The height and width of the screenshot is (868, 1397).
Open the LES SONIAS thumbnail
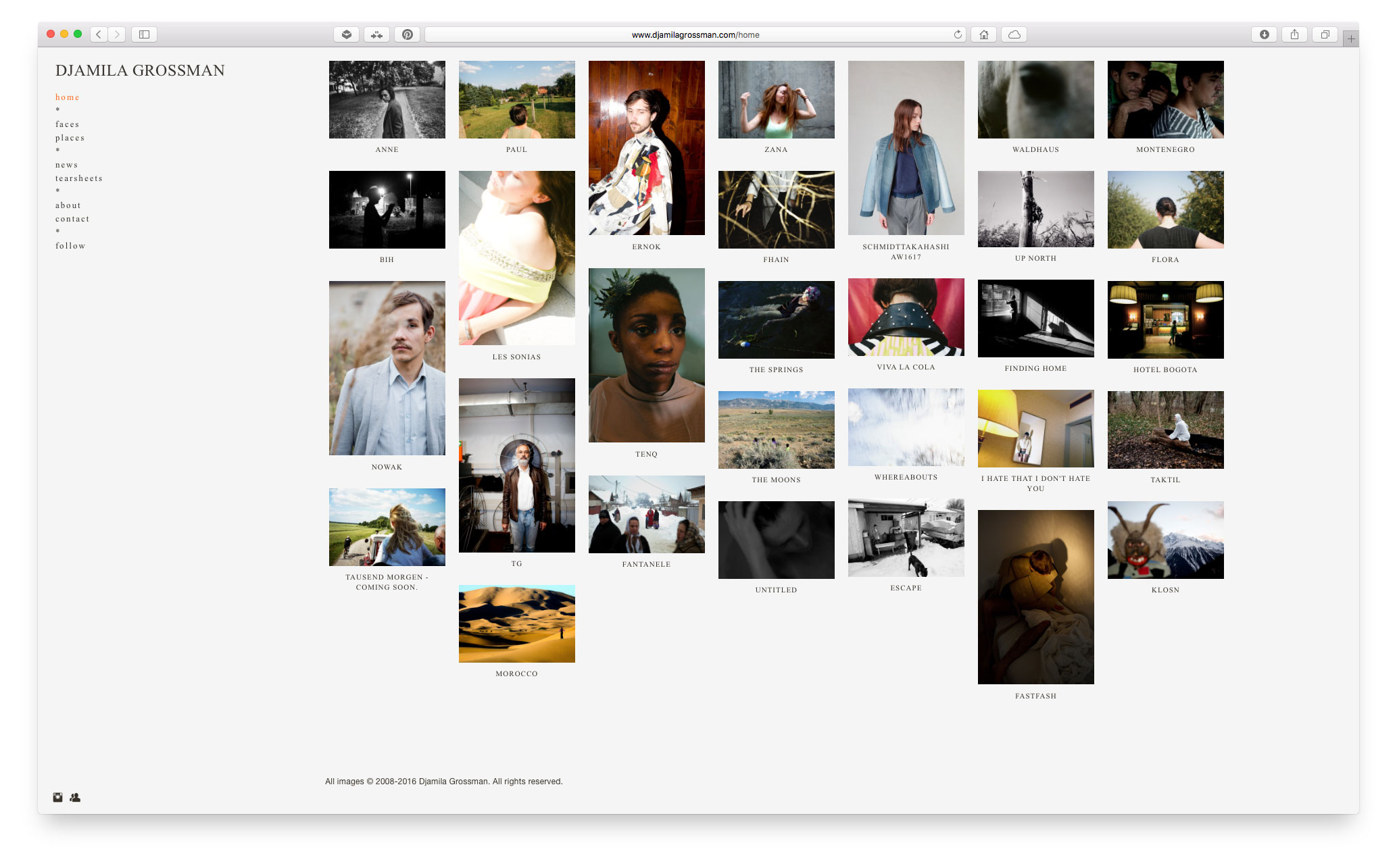[x=517, y=258]
